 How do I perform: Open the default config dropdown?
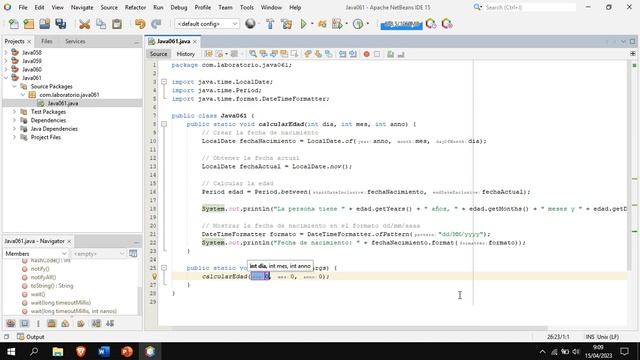point(207,24)
